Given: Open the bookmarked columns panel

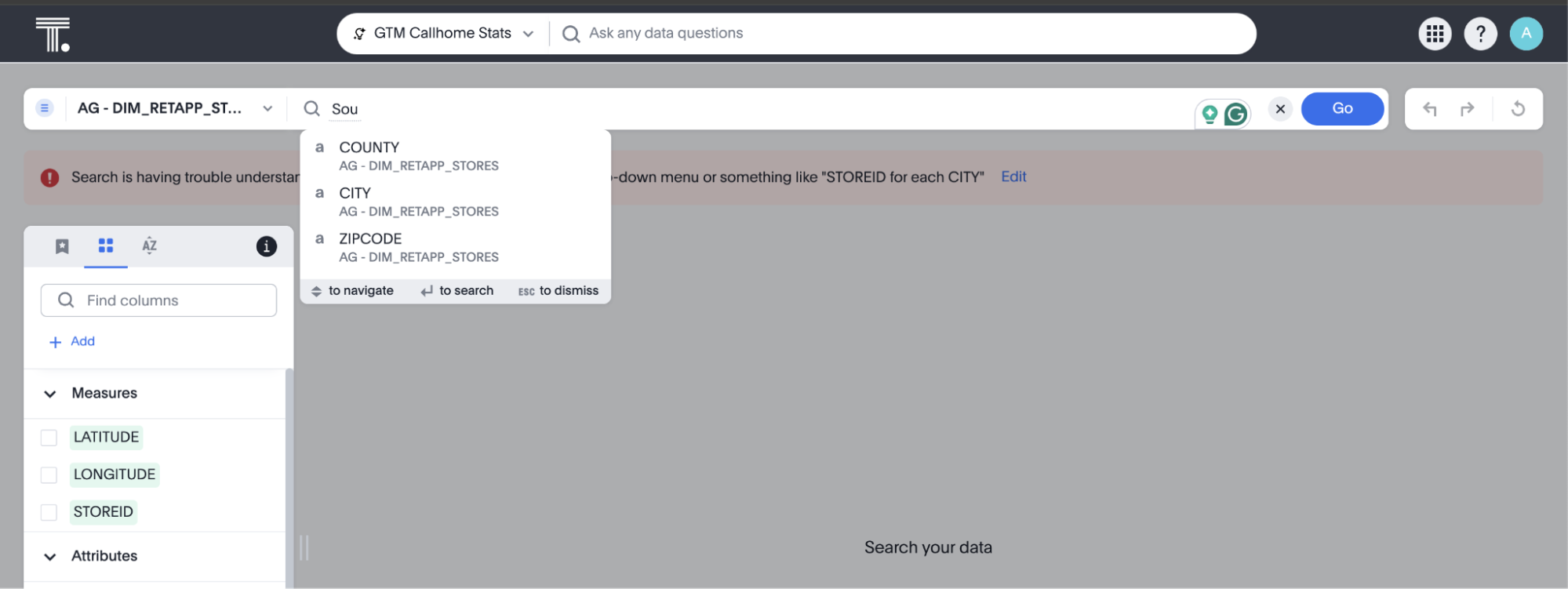Looking at the screenshot, I should coord(62,245).
